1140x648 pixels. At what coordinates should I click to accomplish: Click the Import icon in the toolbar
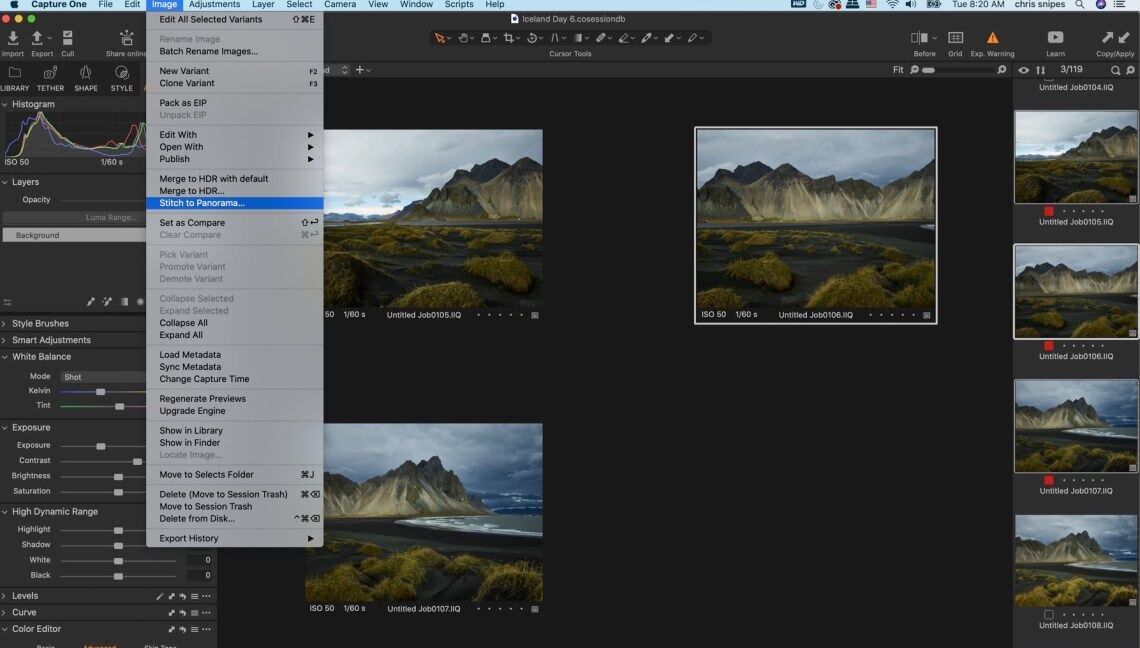click(13, 39)
